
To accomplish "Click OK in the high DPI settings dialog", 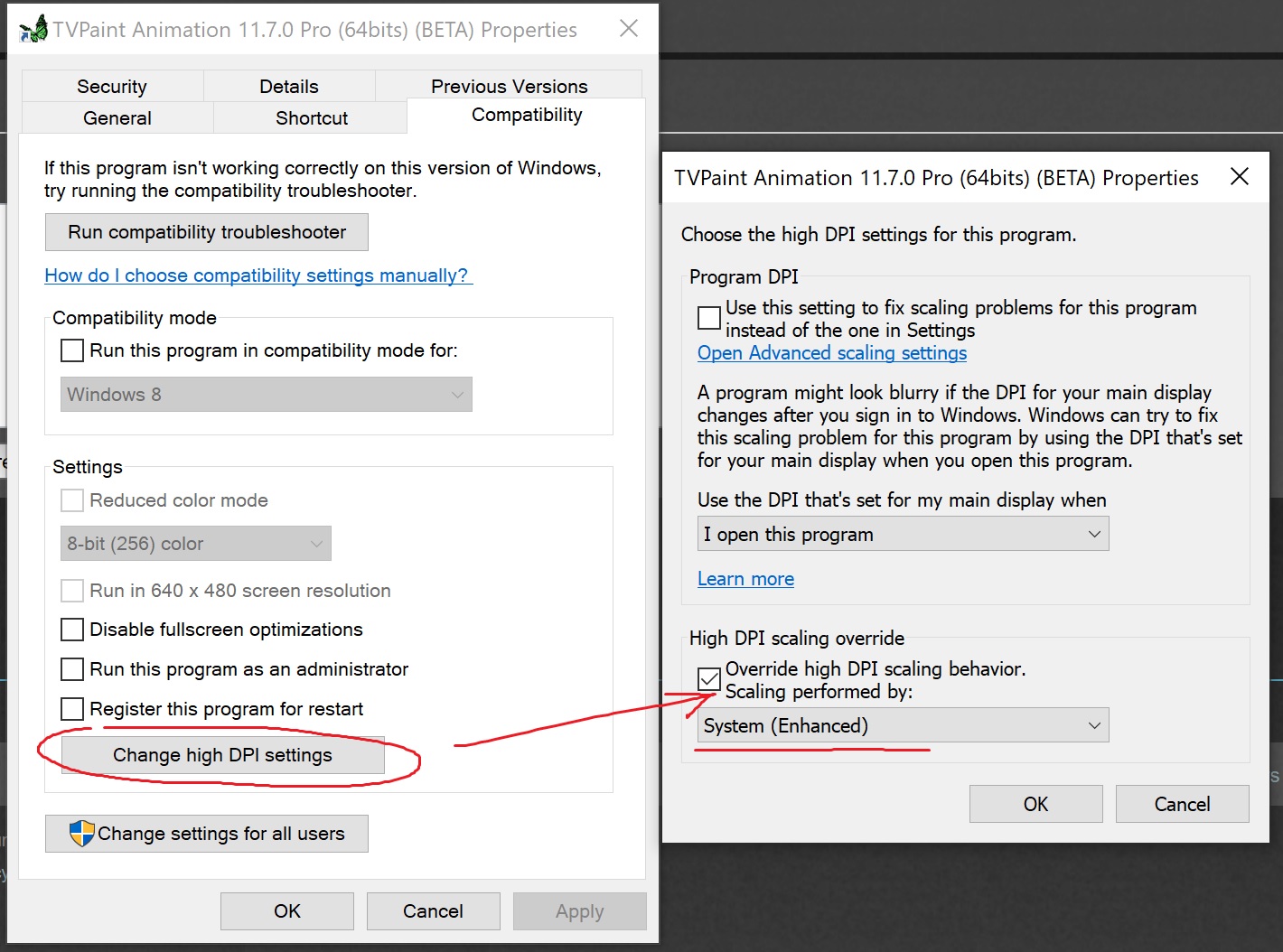I will pyautogui.click(x=1036, y=804).
